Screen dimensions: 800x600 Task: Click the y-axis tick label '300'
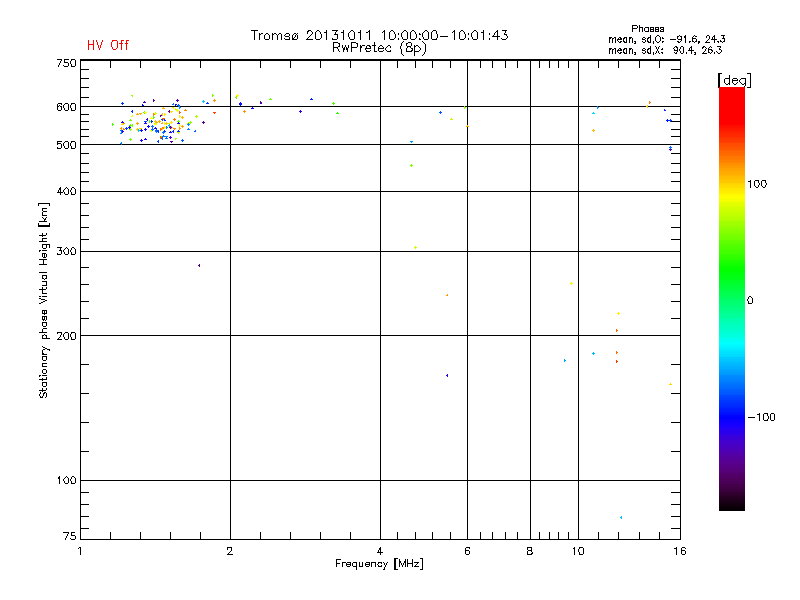66,251
